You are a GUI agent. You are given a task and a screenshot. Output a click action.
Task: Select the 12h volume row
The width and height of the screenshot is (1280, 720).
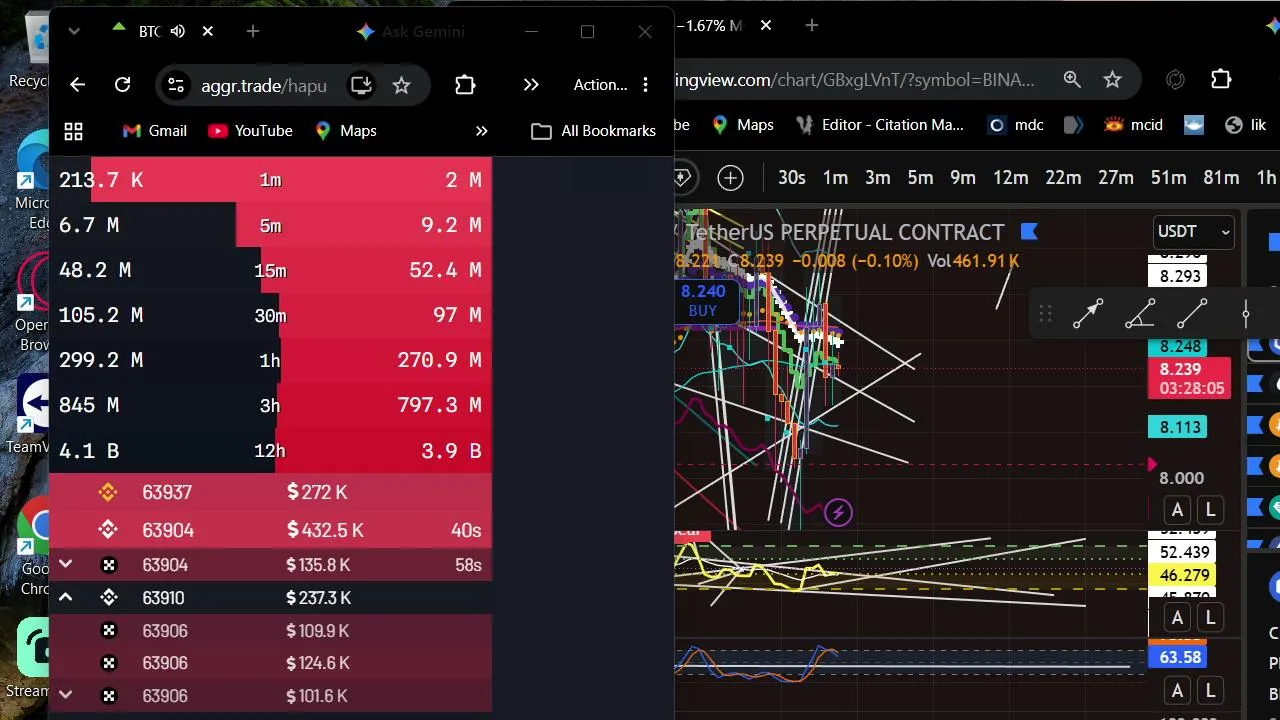coord(270,451)
